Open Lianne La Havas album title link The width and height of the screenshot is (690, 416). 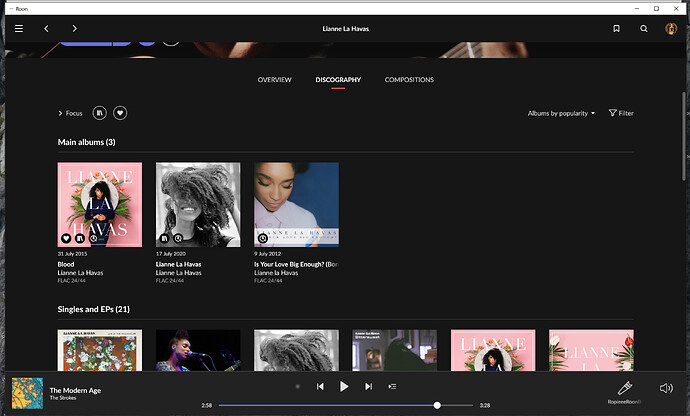179,264
